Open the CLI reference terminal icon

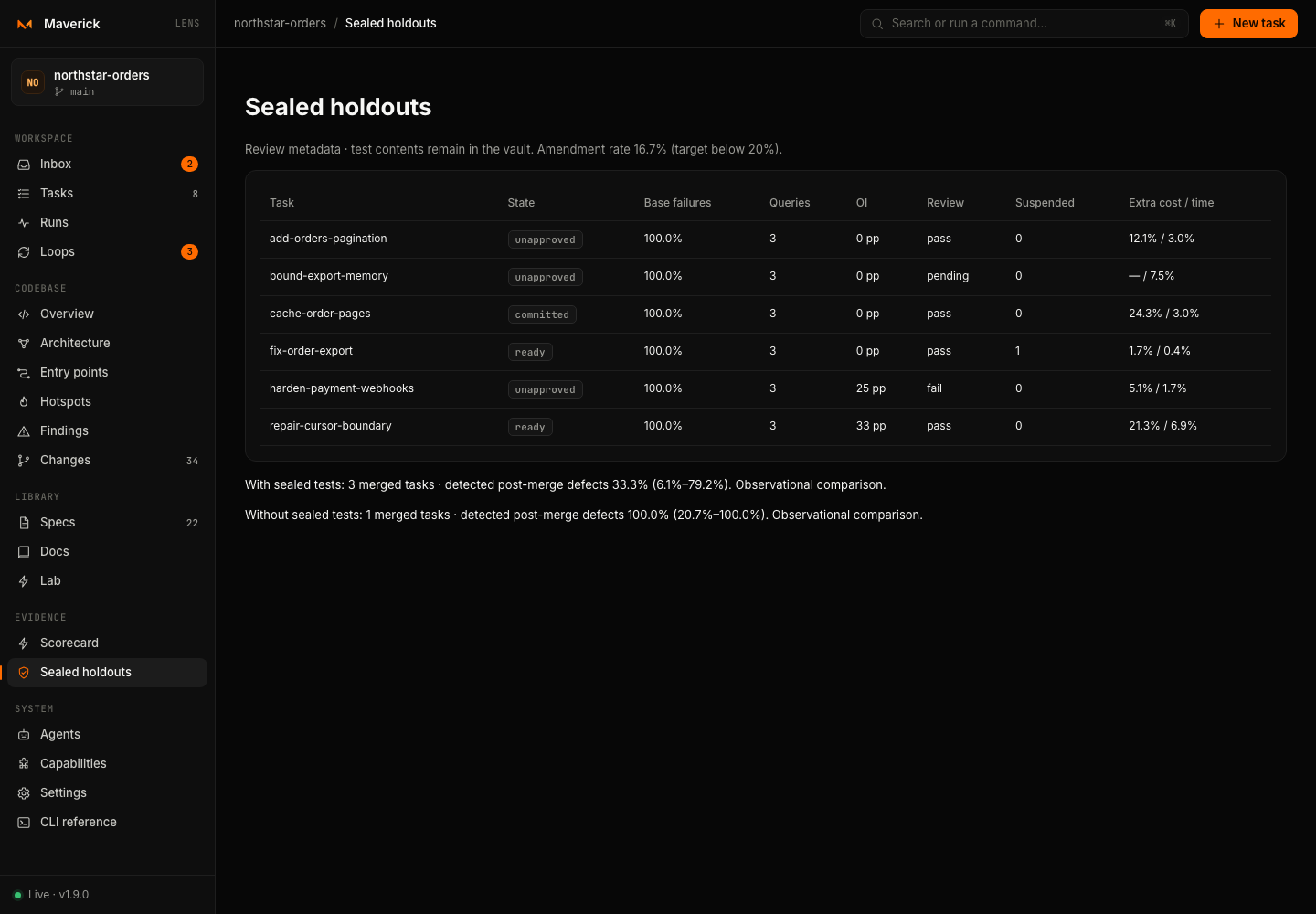(x=24, y=823)
